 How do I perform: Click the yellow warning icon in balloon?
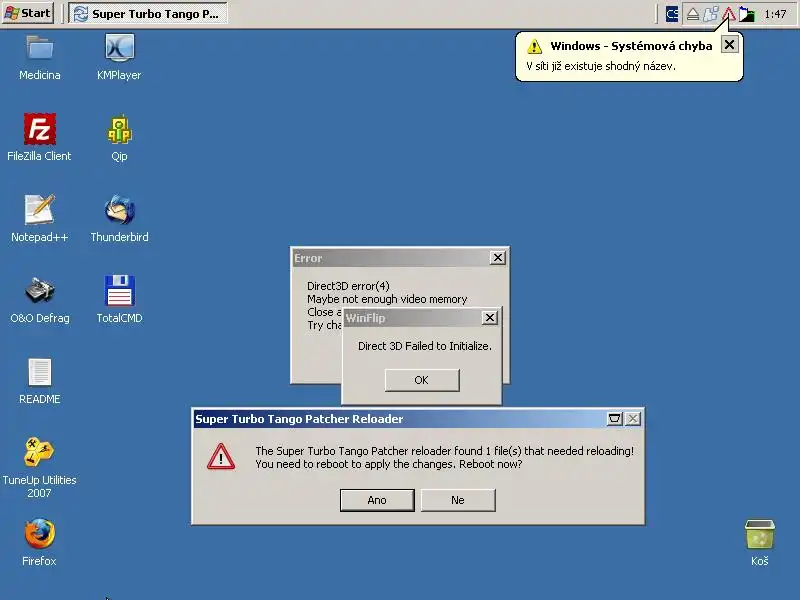(534, 46)
